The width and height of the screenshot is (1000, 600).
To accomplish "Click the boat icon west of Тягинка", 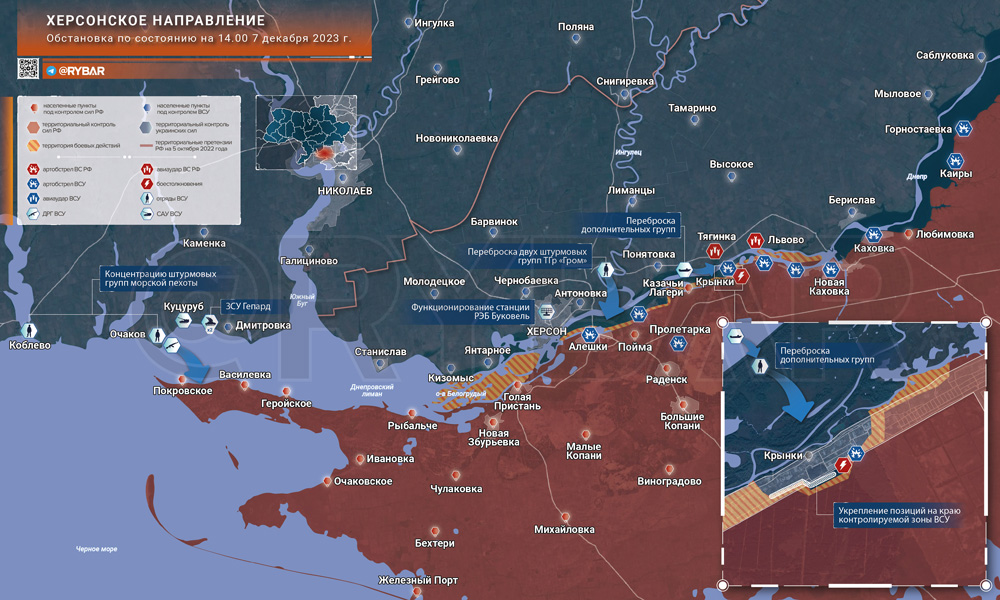I will tap(684, 268).
